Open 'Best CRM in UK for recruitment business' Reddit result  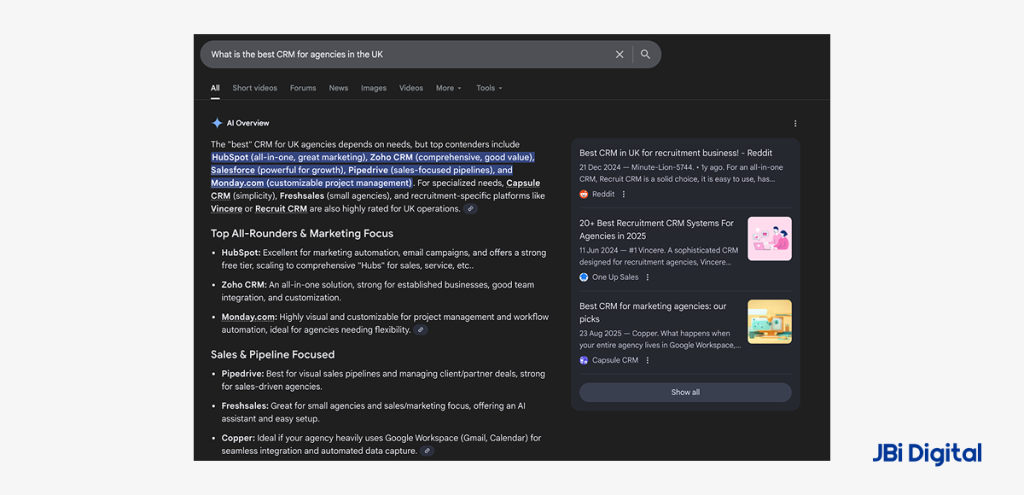coord(676,153)
